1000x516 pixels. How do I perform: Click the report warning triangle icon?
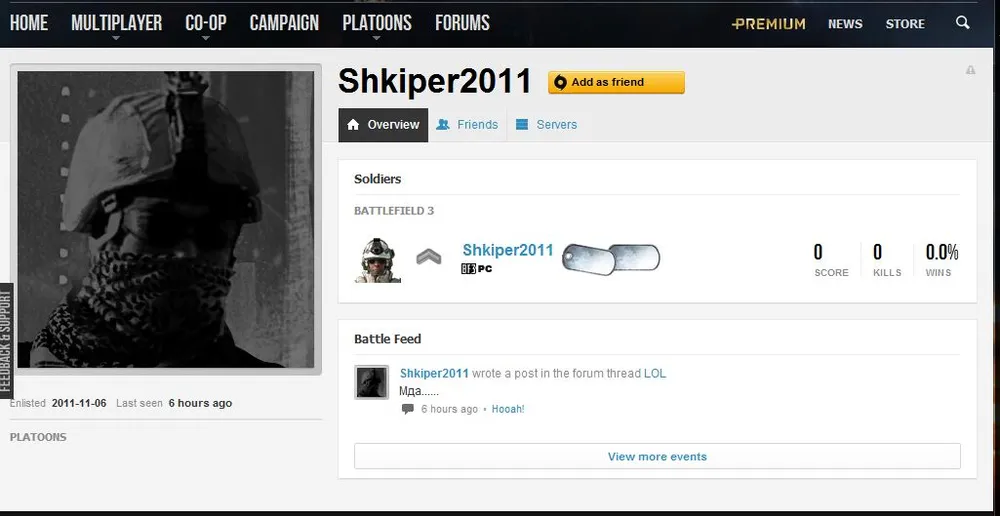(971, 70)
